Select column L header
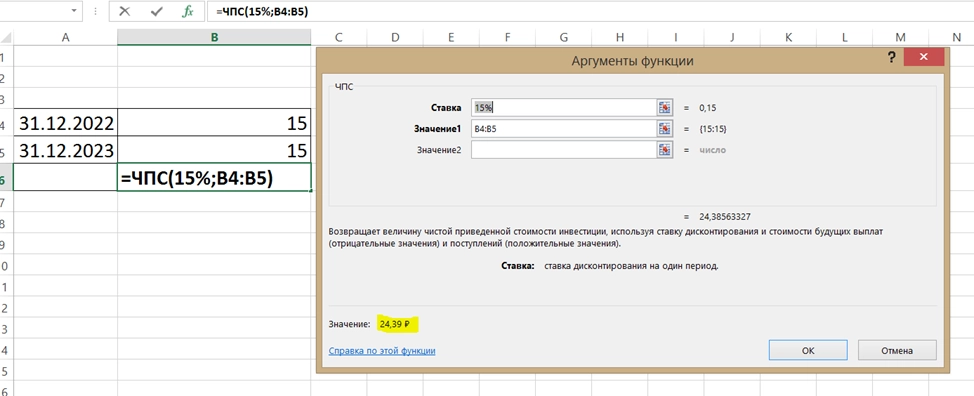Screen dimensions: 974x396 [x=845, y=37]
